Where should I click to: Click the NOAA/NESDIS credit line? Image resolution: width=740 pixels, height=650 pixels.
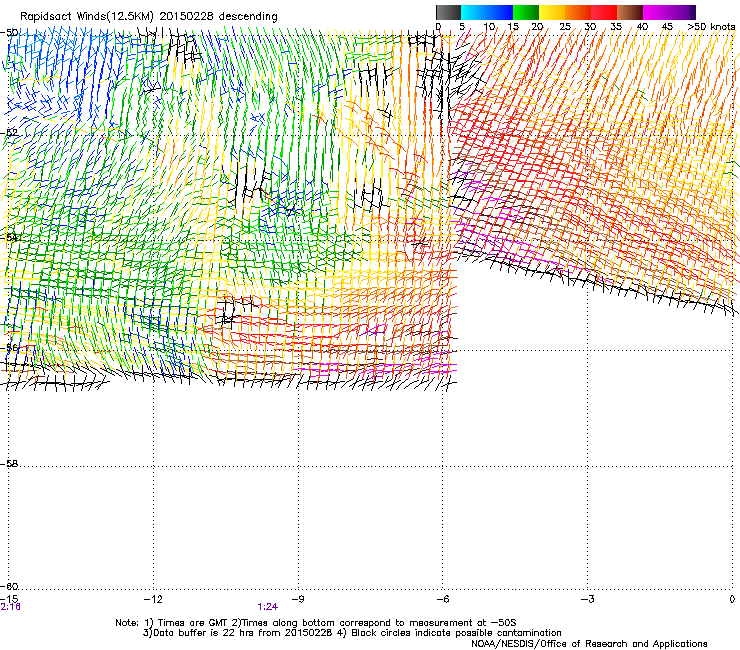[589, 643]
